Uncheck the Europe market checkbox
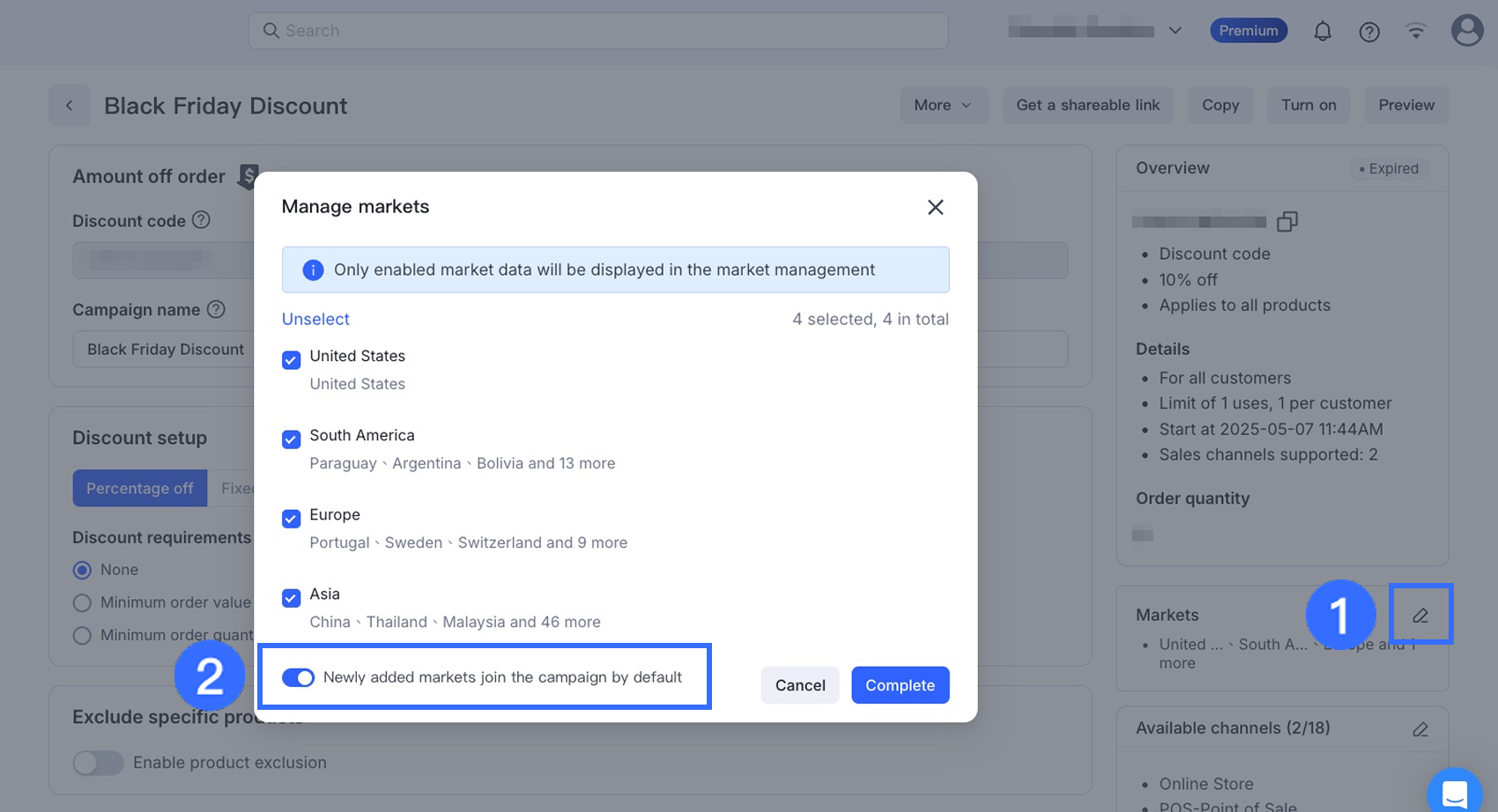 pyautogui.click(x=291, y=518)
